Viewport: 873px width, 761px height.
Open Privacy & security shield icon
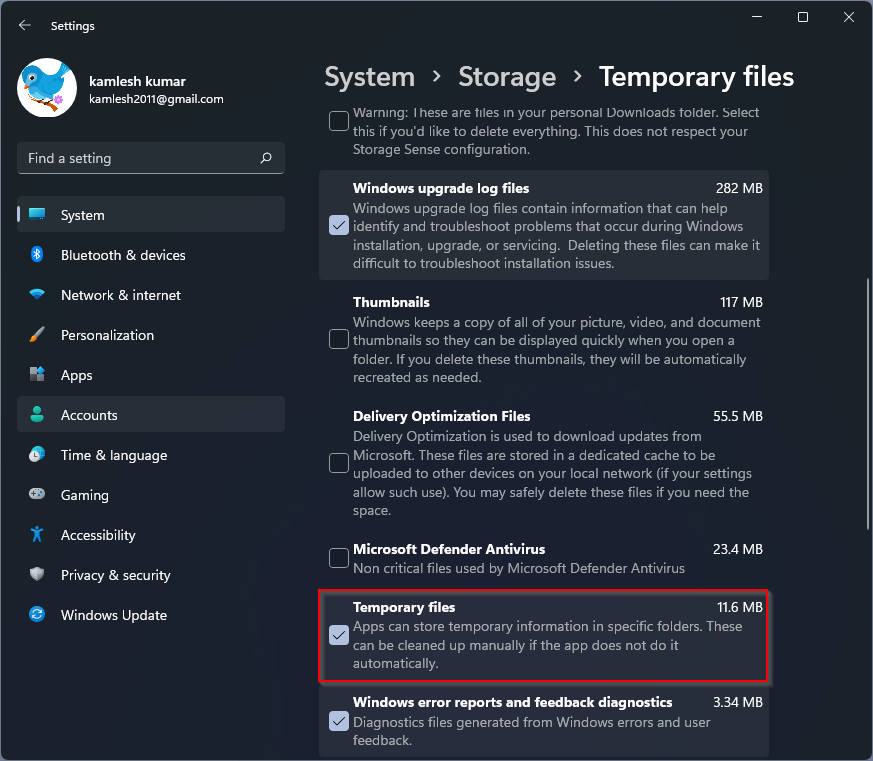click(x=37, y=575)
